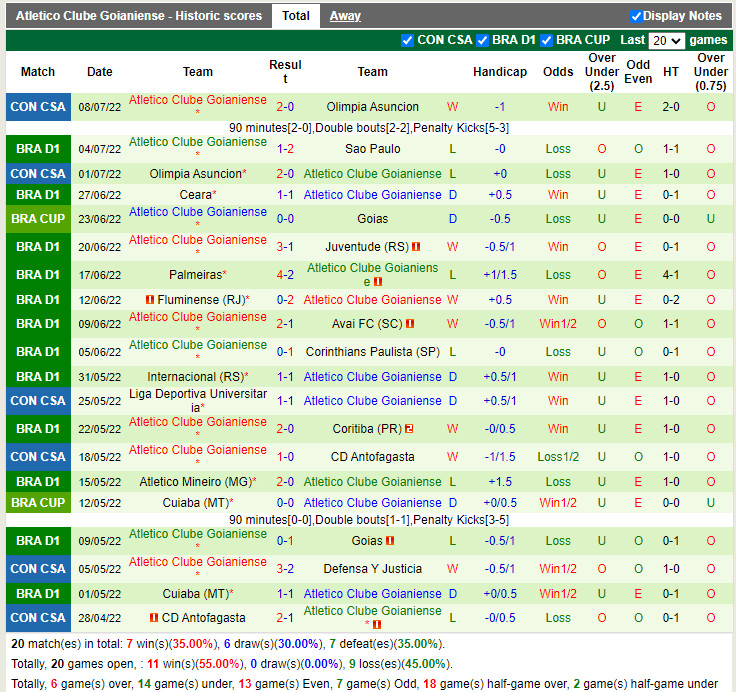
Task: Click Atletico Clube Goianiense home link on 20/06/22
Action: [198, 240]
